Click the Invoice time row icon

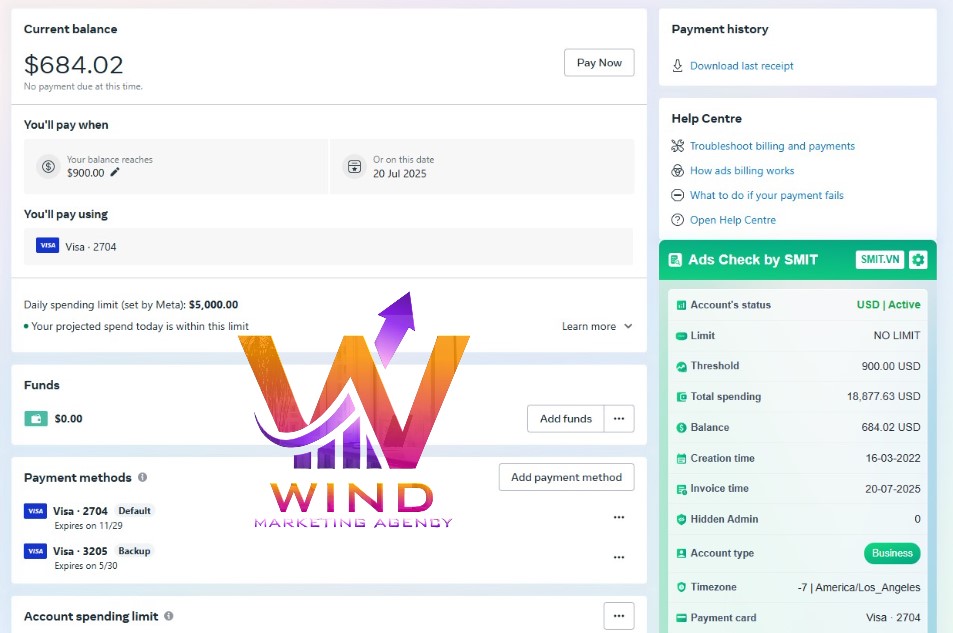681,489
